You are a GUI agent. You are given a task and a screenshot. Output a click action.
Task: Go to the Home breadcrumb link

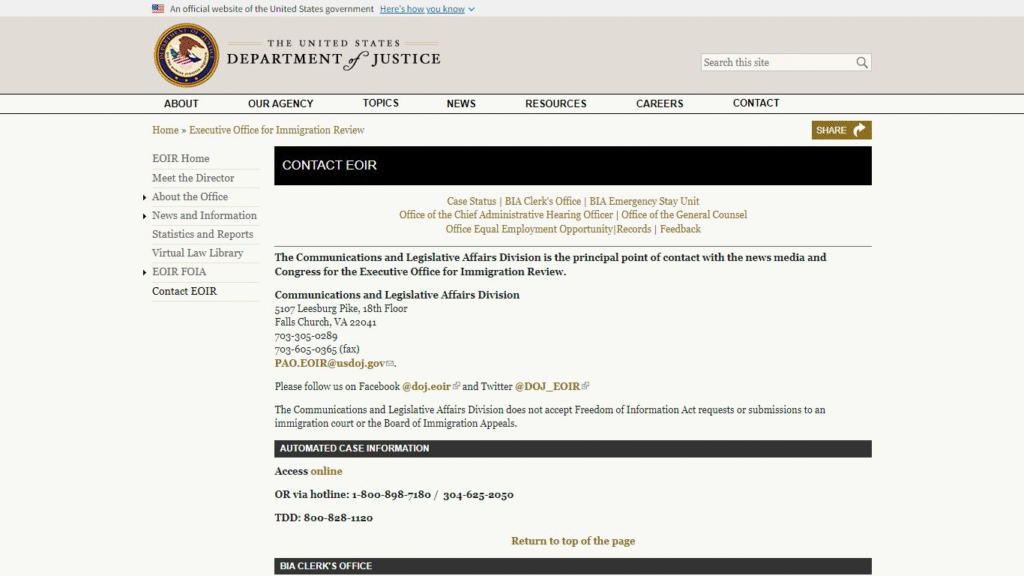pos(165,130)
